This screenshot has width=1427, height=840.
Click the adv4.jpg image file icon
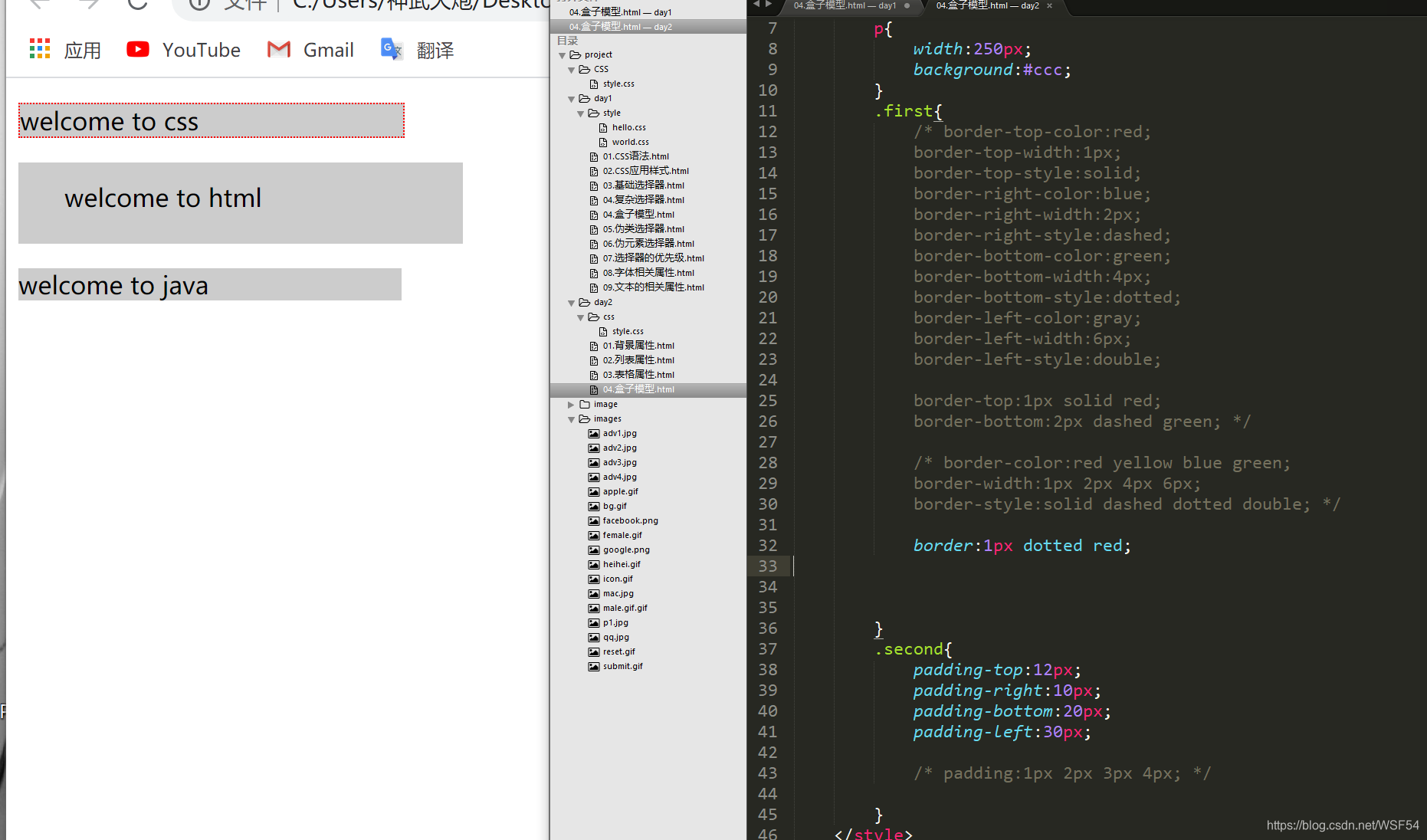tap(594, 477)
